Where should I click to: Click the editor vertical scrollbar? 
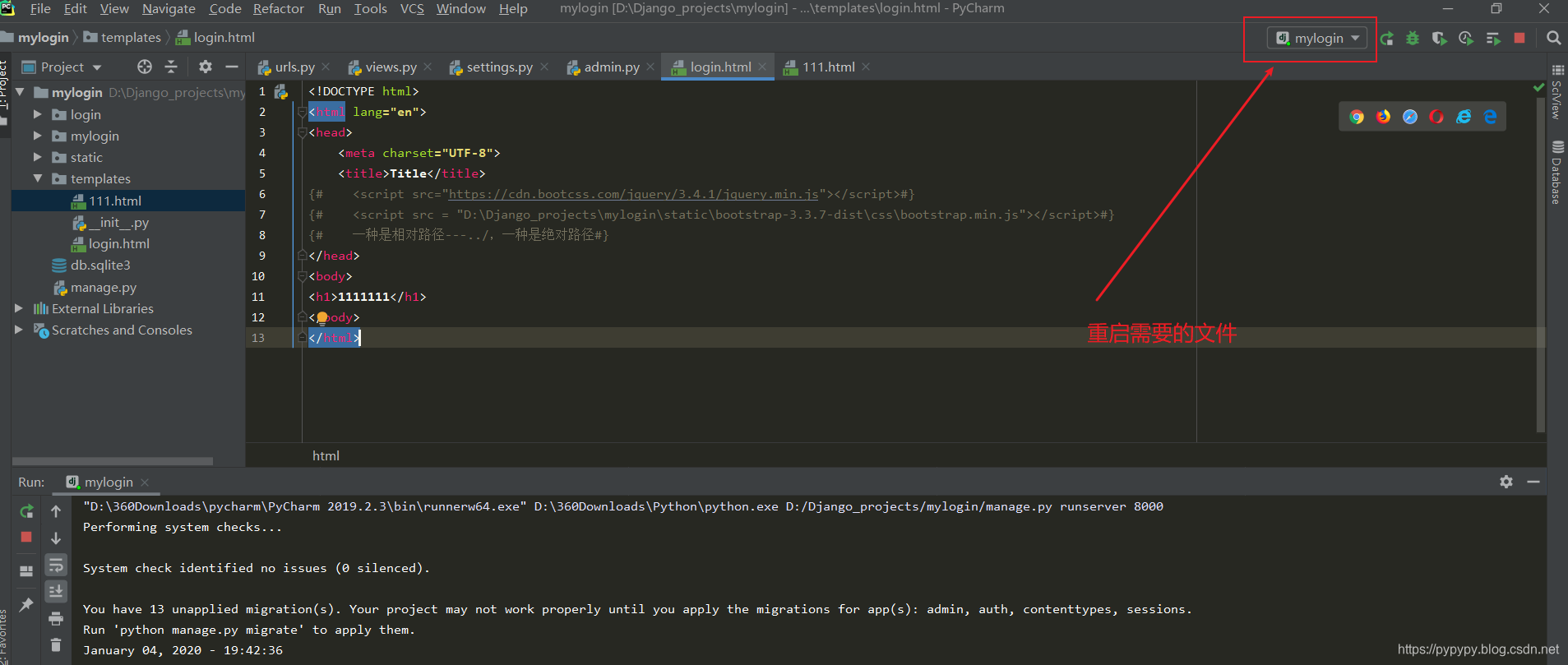[x=1541, y=263]
